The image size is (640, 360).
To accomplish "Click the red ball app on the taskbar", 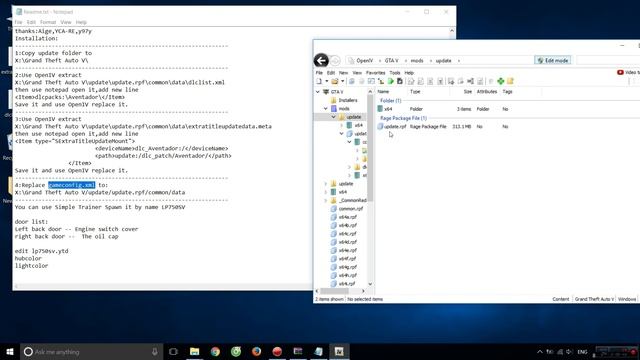I will pos(277,351).
